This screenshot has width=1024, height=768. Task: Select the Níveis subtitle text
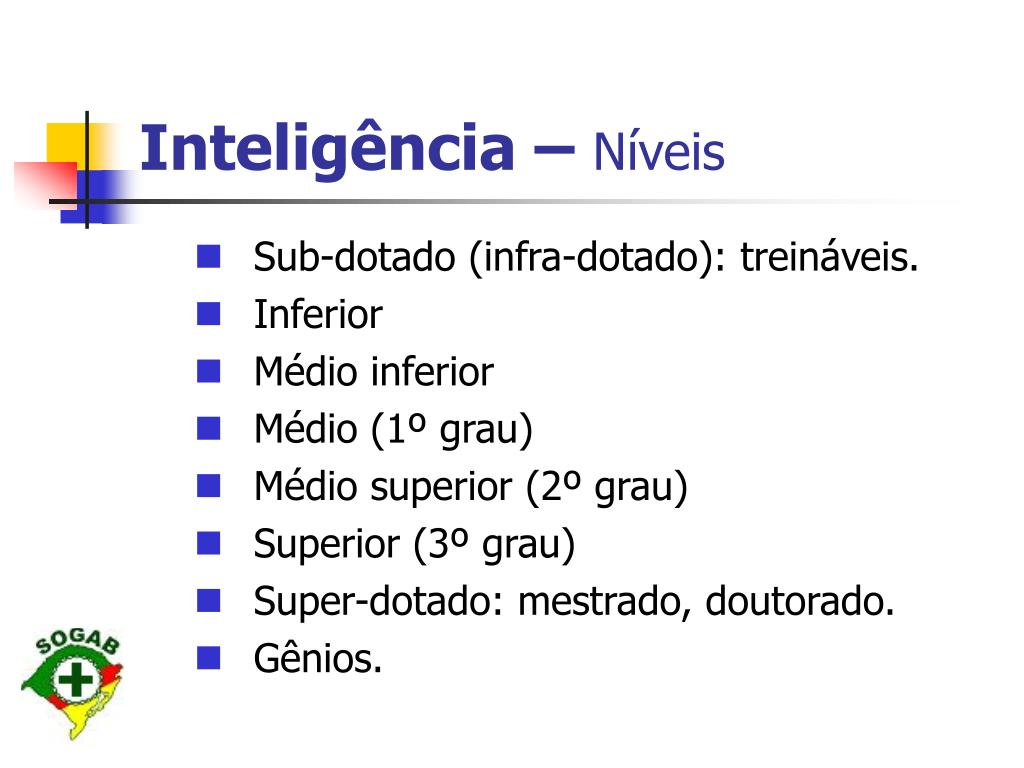(658, 152)
